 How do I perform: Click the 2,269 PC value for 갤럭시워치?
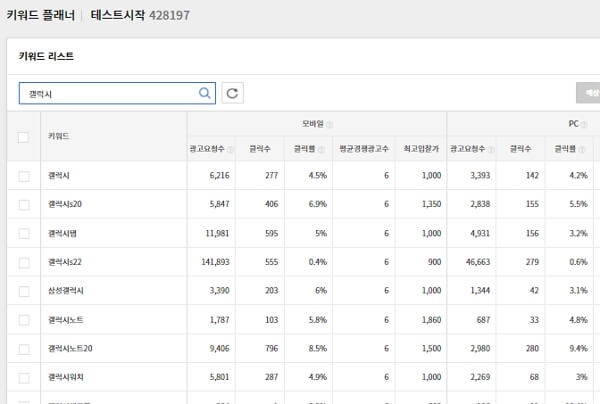click(480, 377)
